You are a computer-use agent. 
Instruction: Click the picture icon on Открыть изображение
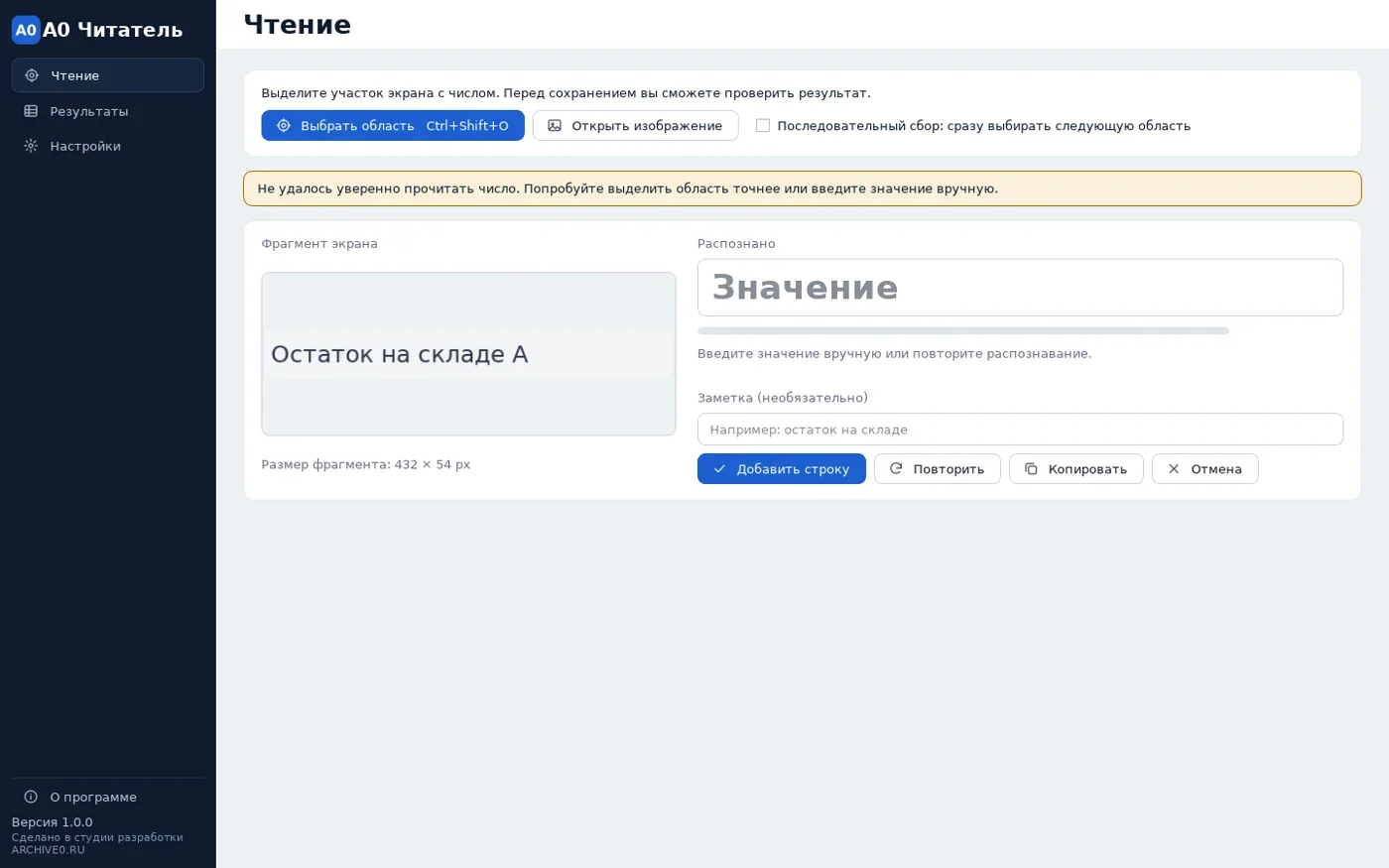[555, 126]
